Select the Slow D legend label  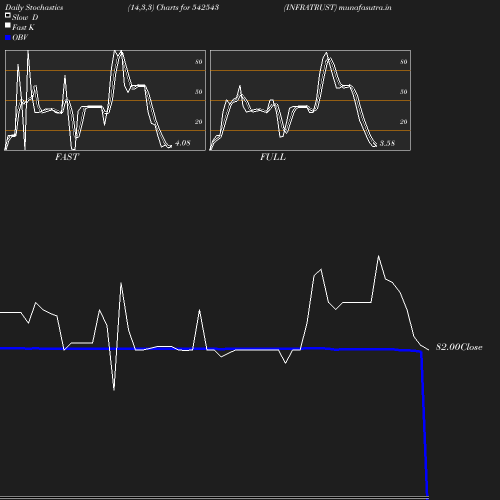pos(25,17)
